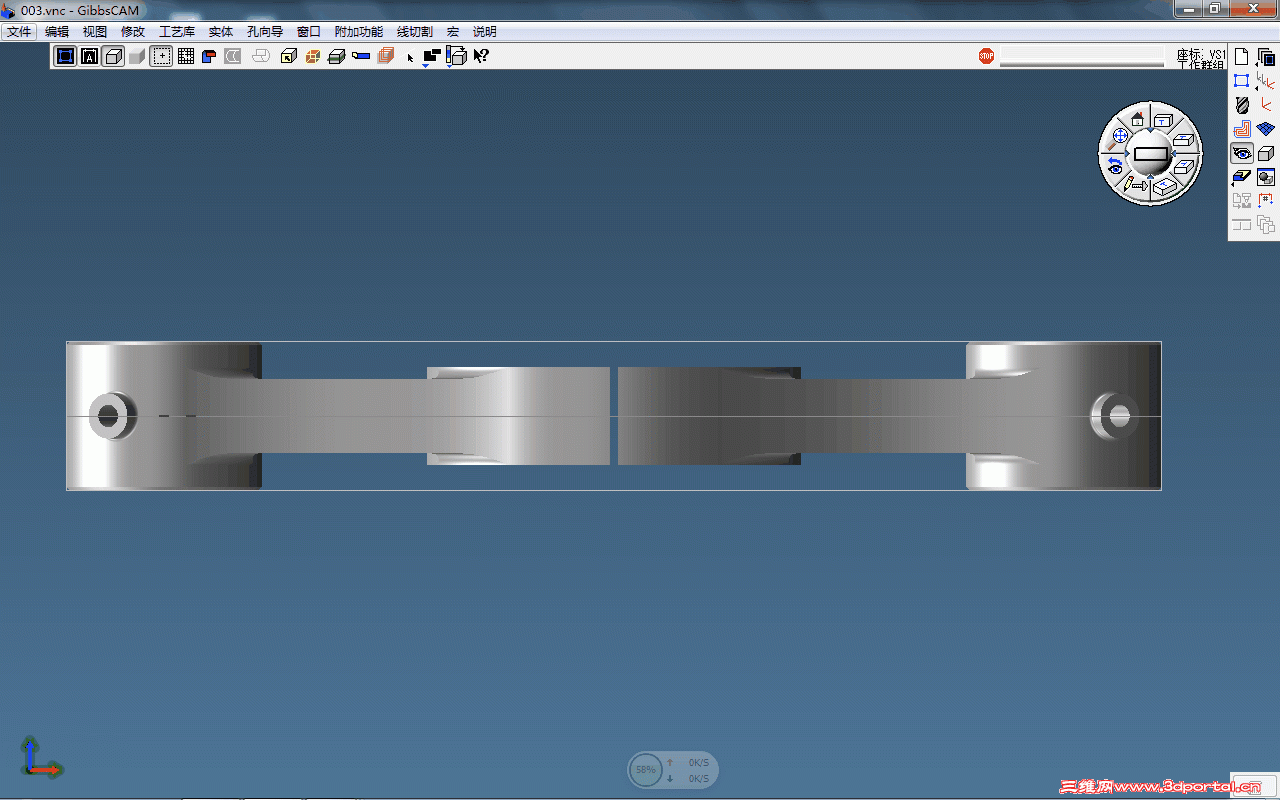Click the 座标: VS1 coordinate label
The image size is (1280, 800).
click(x=1201, y=55)
